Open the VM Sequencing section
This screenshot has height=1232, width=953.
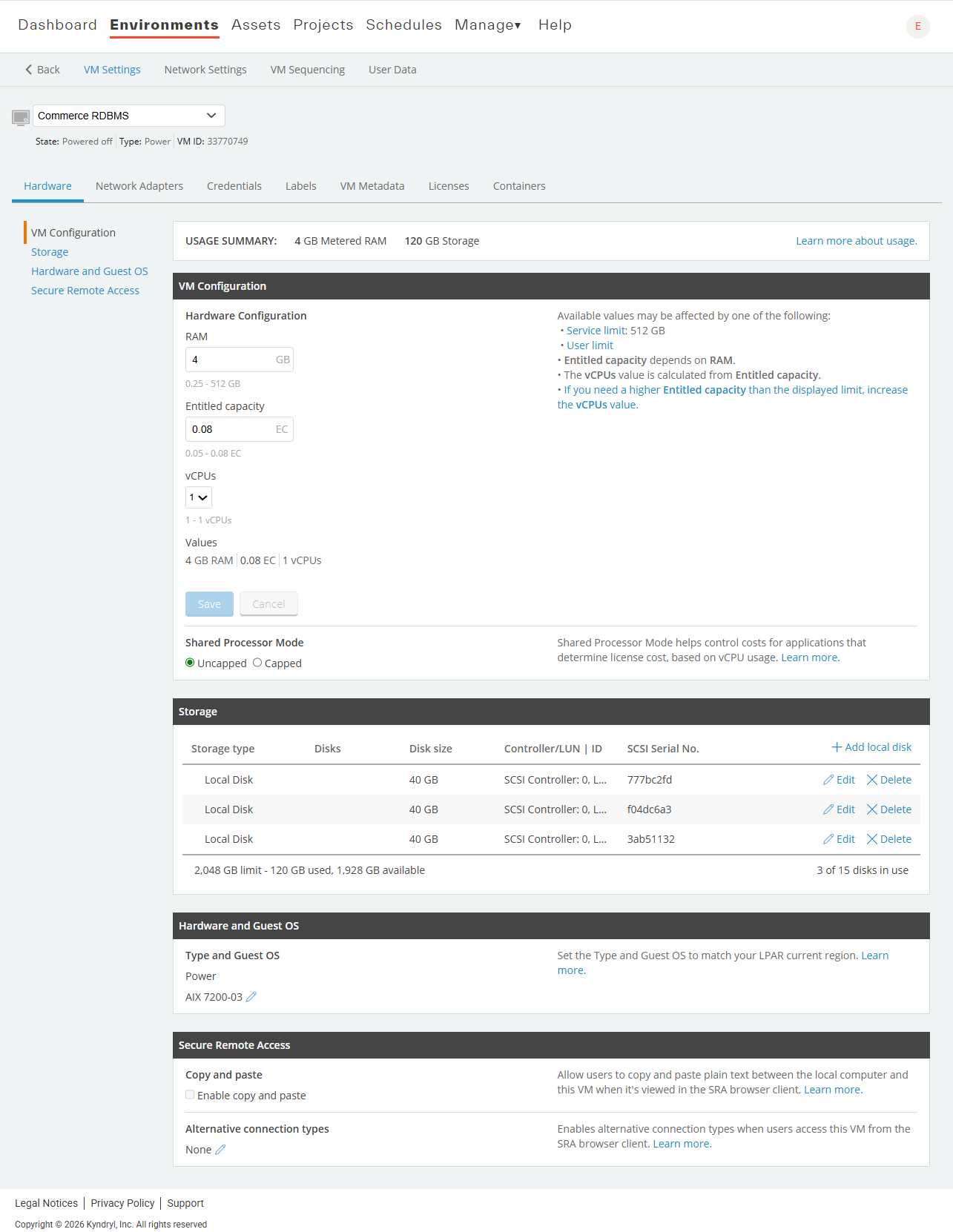pyautogui.click(x=308, y=70)
